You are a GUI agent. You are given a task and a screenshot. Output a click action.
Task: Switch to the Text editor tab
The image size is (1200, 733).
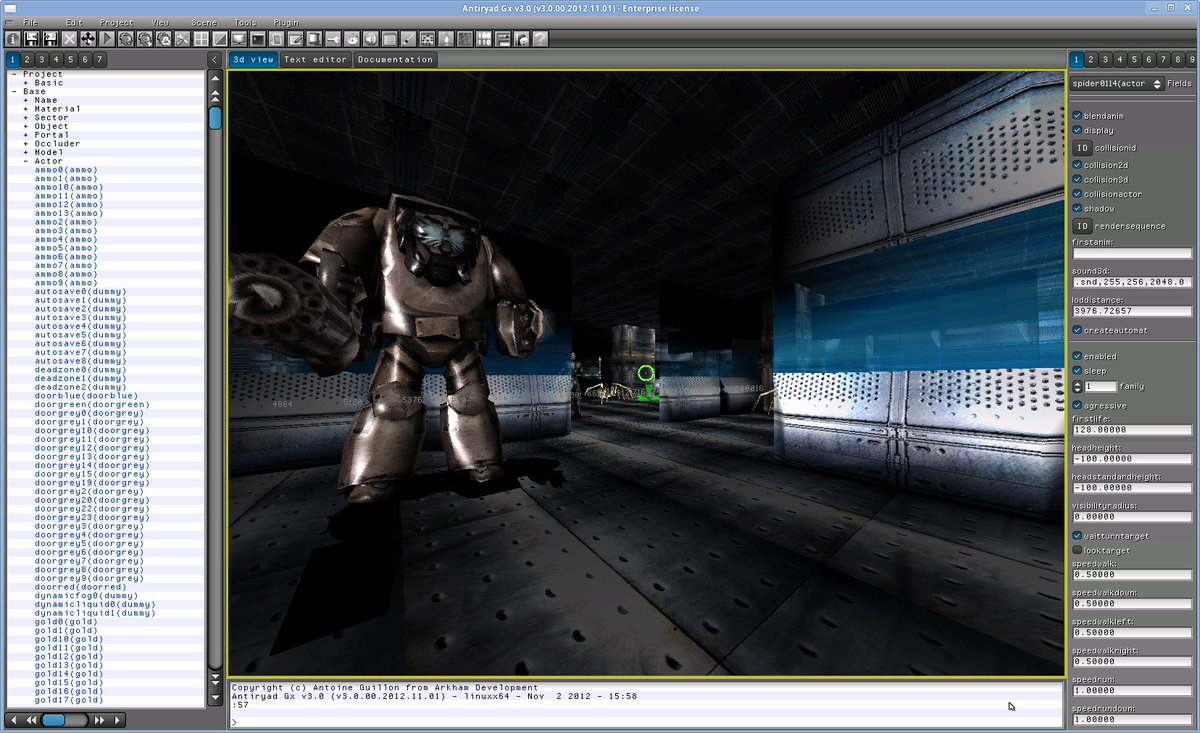pyautogui.click(x=316, y=59)
